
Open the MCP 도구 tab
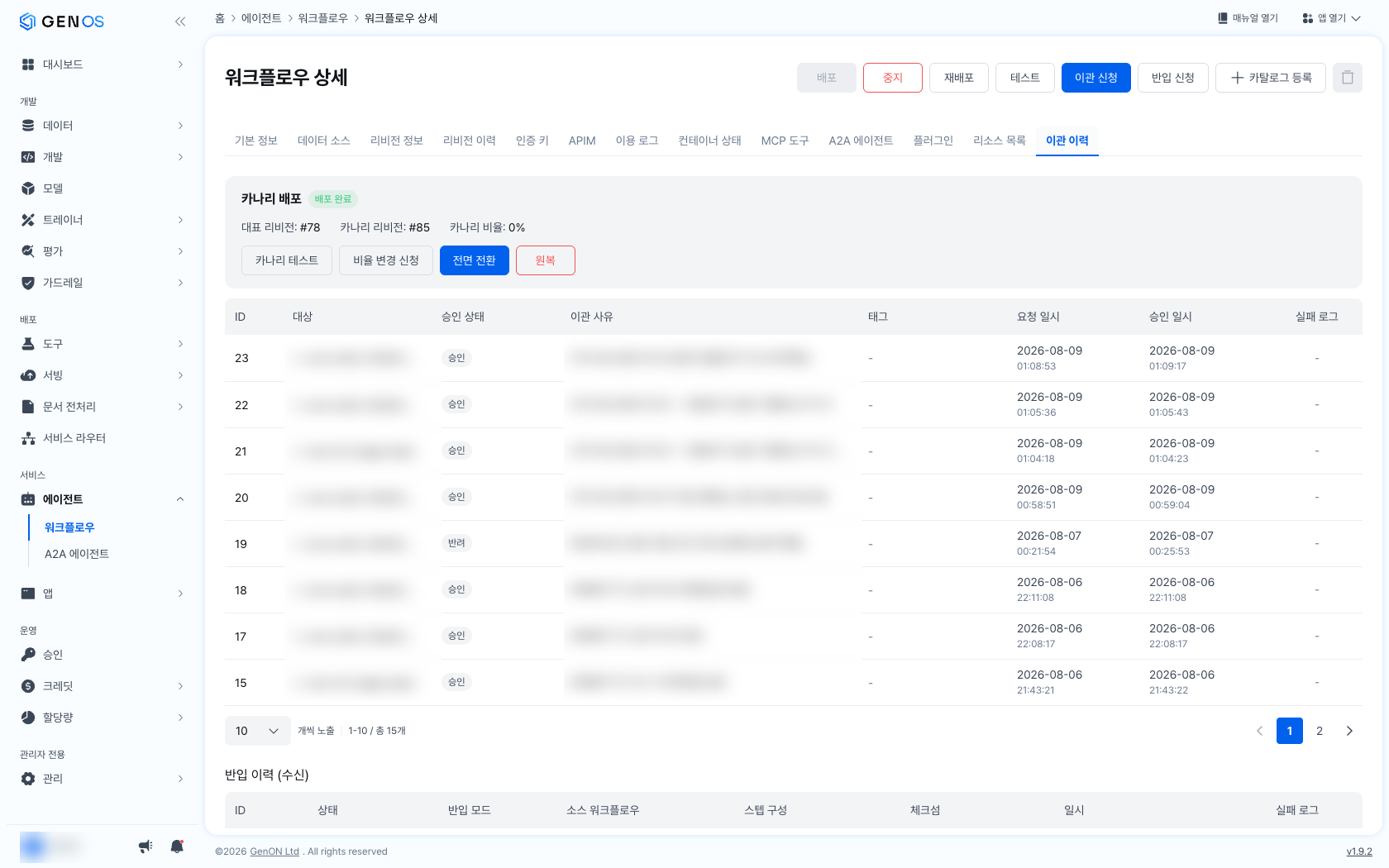(x=785, y=141)
